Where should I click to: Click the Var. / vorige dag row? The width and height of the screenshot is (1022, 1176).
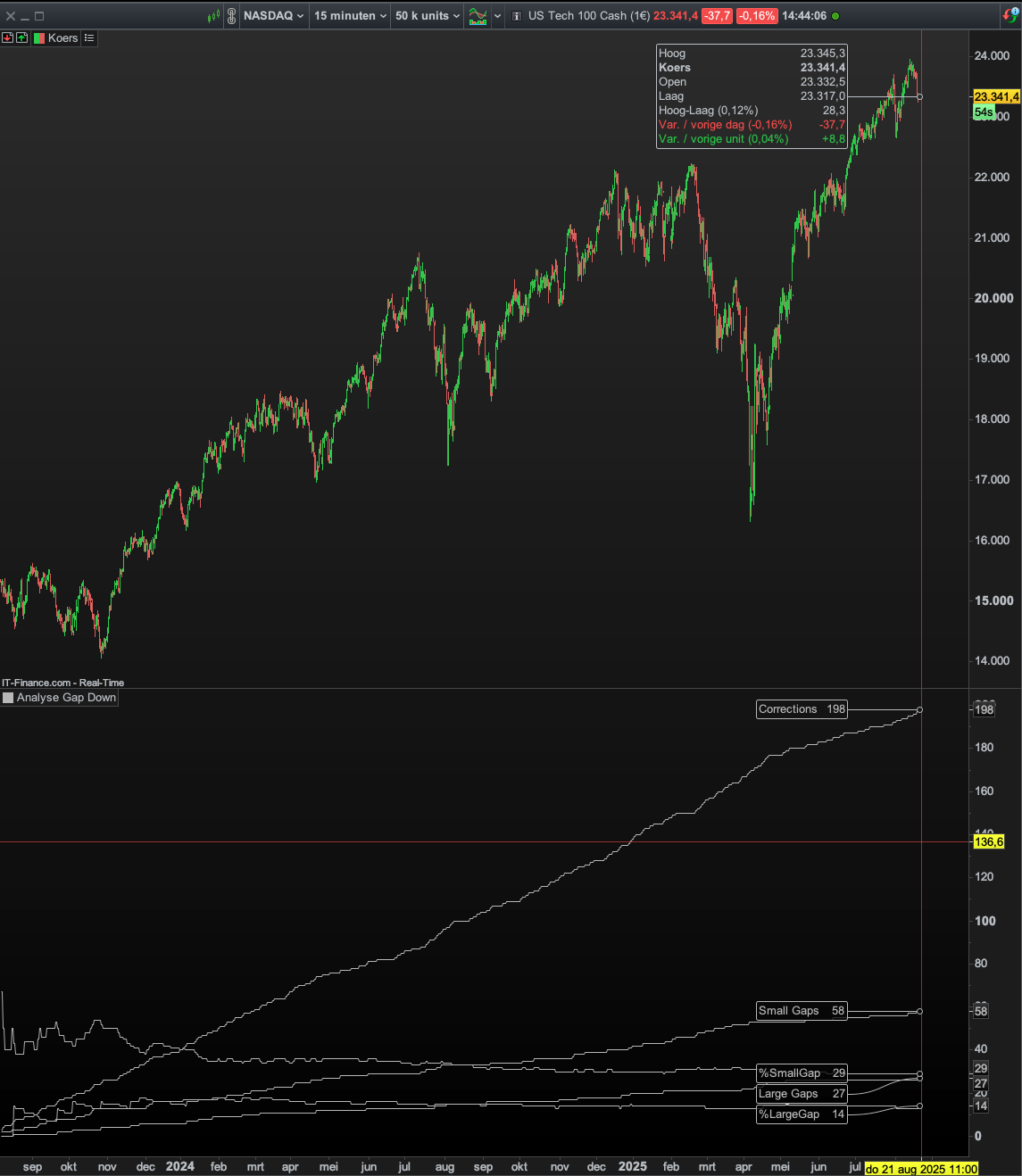coord(752,125)
